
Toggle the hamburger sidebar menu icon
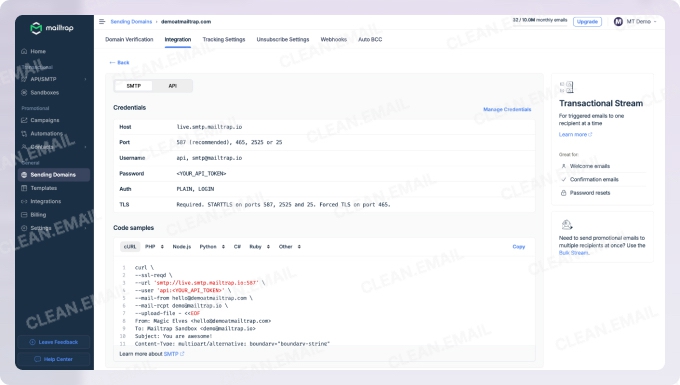pyautogui.click(x=102, y=21)
